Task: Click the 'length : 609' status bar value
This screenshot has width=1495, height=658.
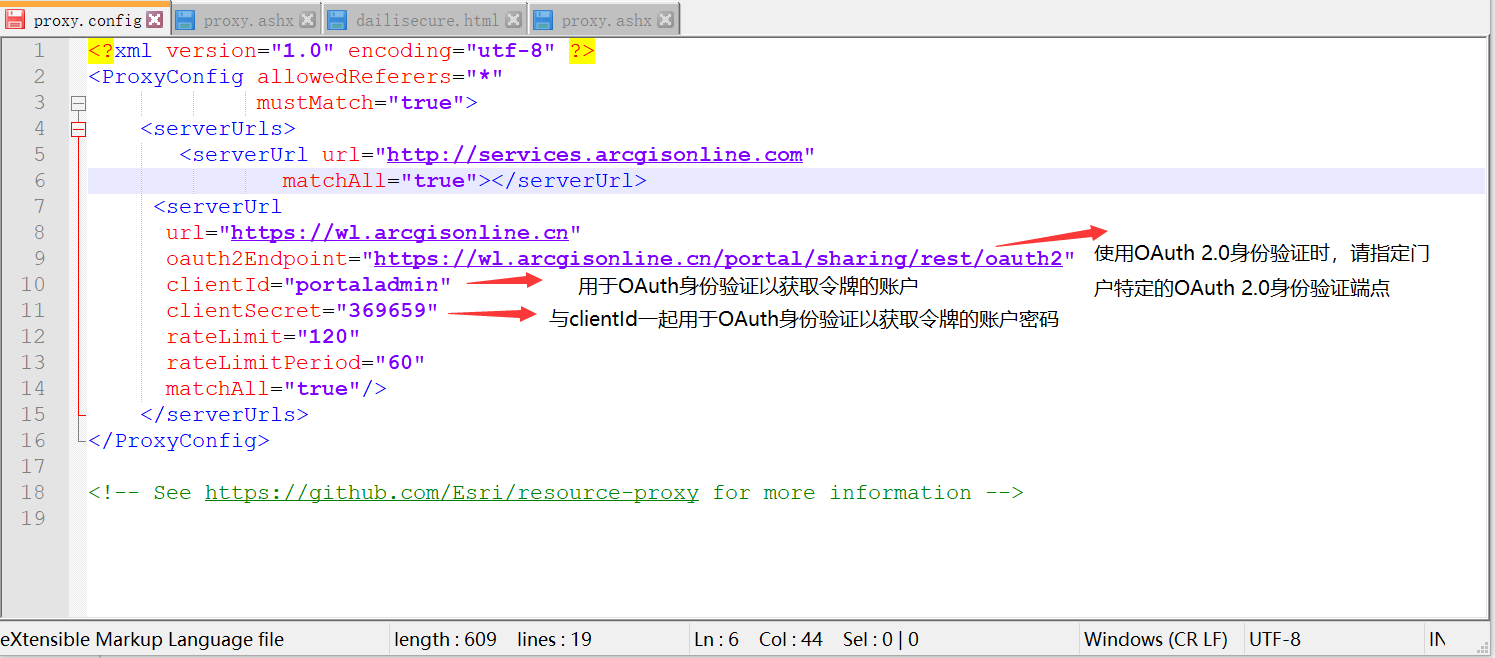Action: 445,639
